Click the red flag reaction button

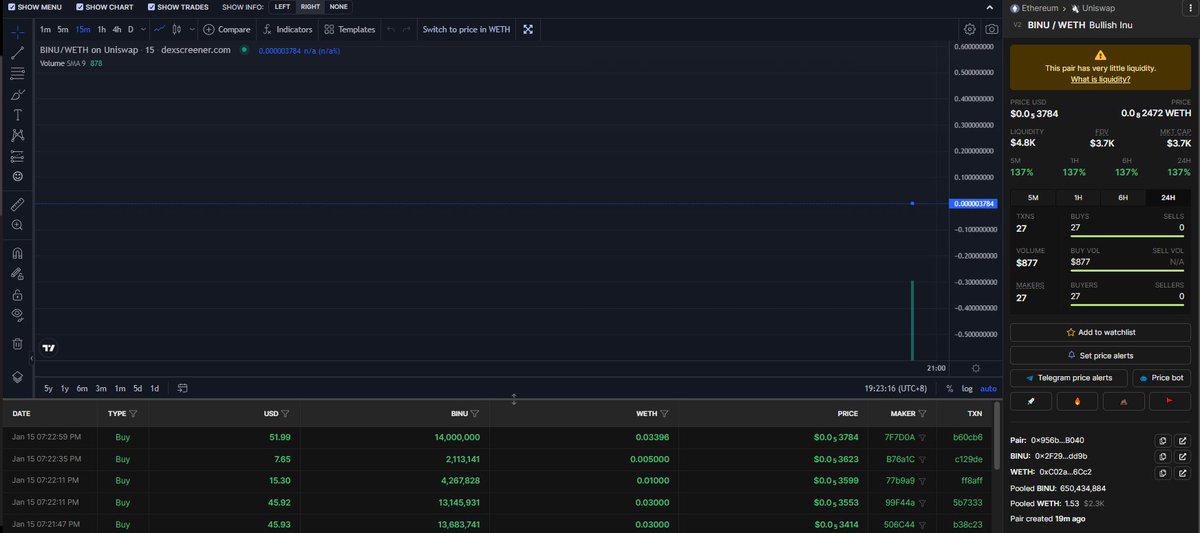point(1169,401)
